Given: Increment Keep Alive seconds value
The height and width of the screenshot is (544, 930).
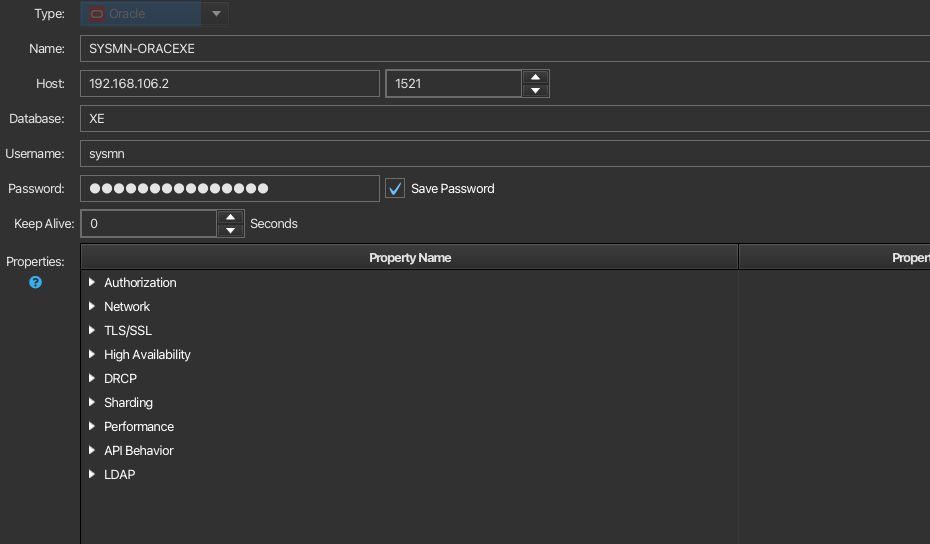Looking at the screenshot, I should pos(231,217).
